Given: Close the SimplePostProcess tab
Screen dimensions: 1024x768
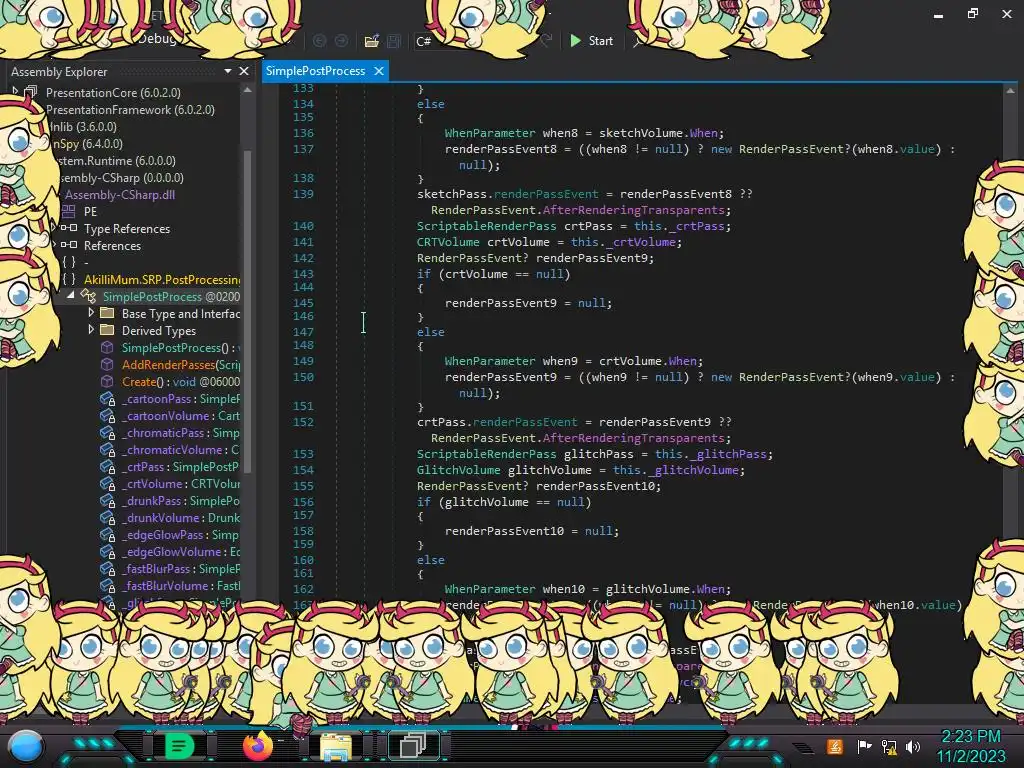Looking at the screenshot, I should click(x=379, y=71).
